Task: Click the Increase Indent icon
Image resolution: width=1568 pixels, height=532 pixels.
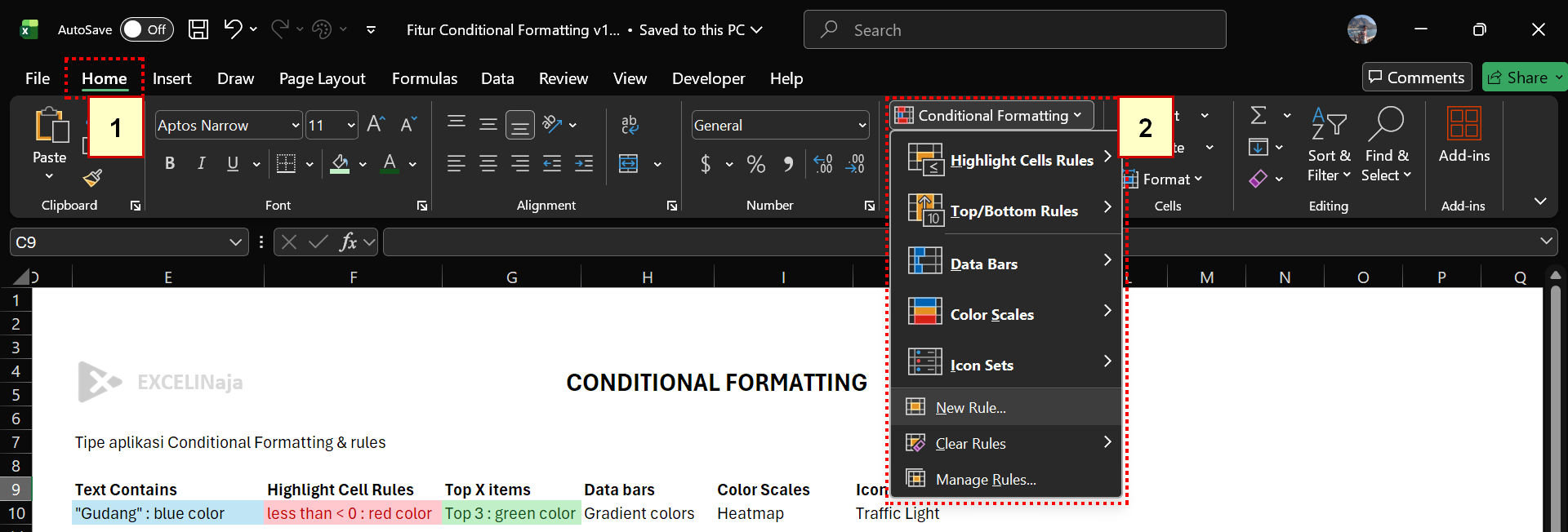Action: click(584, 163)
